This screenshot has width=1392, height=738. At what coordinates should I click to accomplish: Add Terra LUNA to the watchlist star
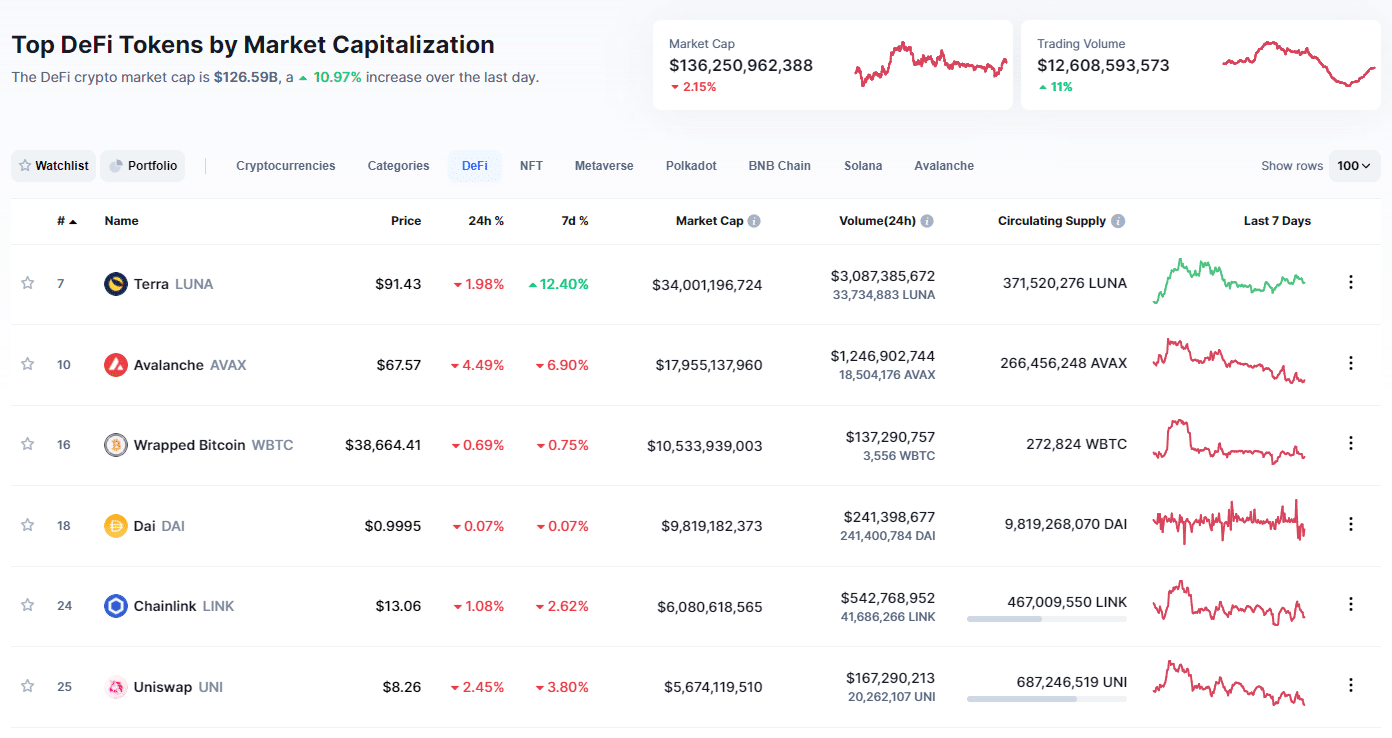tap(27, 283)
